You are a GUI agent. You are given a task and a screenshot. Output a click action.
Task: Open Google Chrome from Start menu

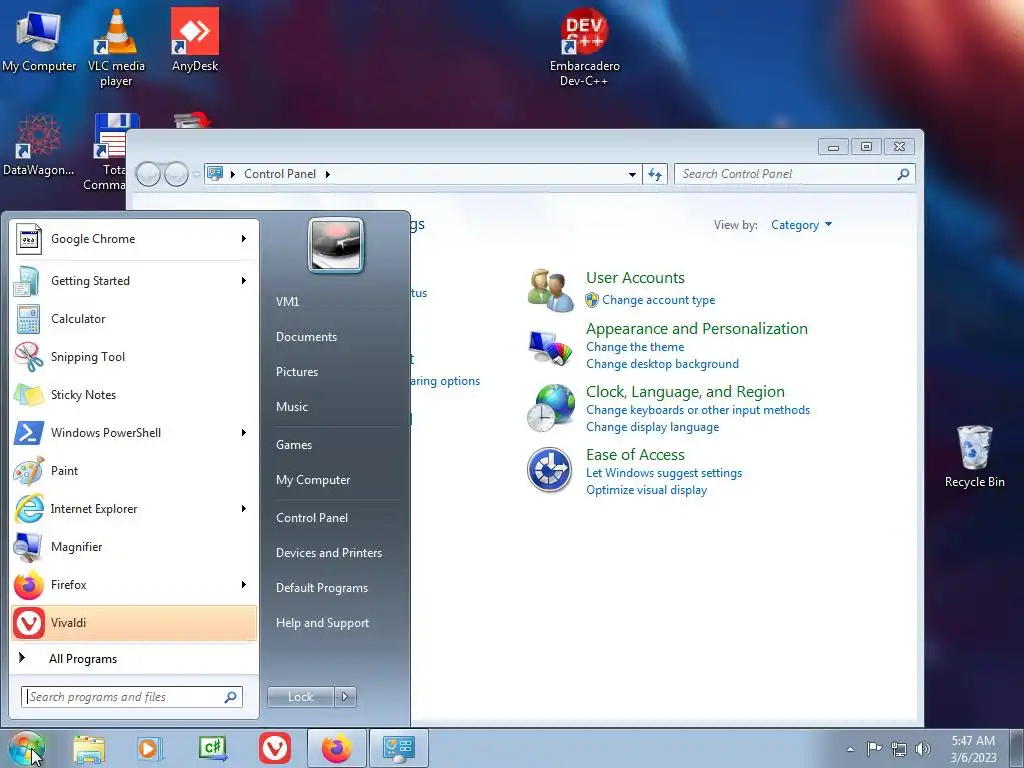click(134, 239)
